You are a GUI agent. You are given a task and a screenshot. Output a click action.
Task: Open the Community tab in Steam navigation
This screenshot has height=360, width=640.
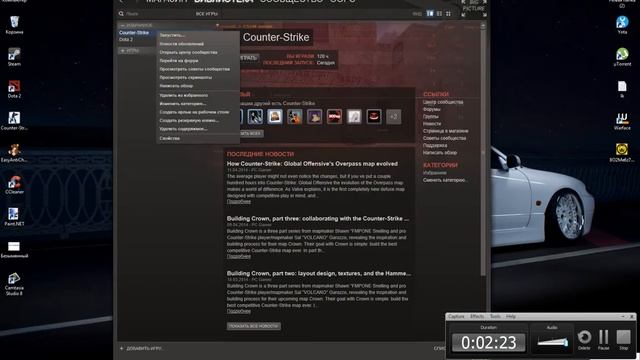tap(291, 1)
